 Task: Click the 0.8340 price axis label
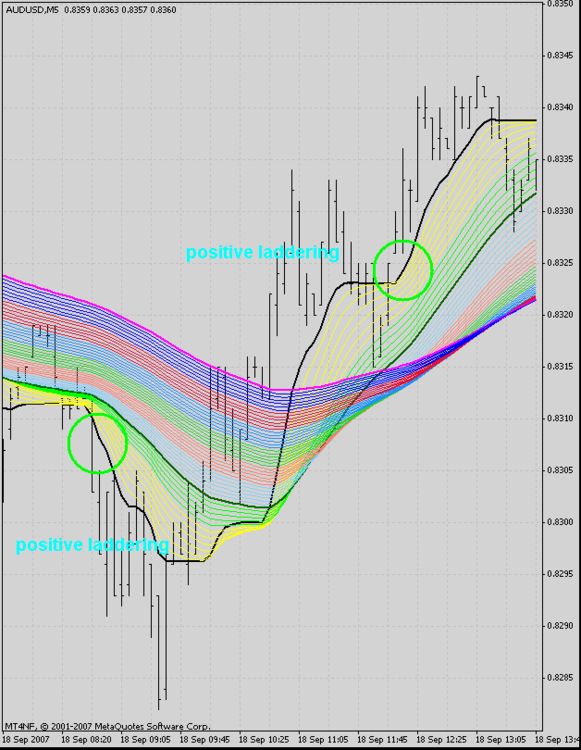(x=560, y=107)
